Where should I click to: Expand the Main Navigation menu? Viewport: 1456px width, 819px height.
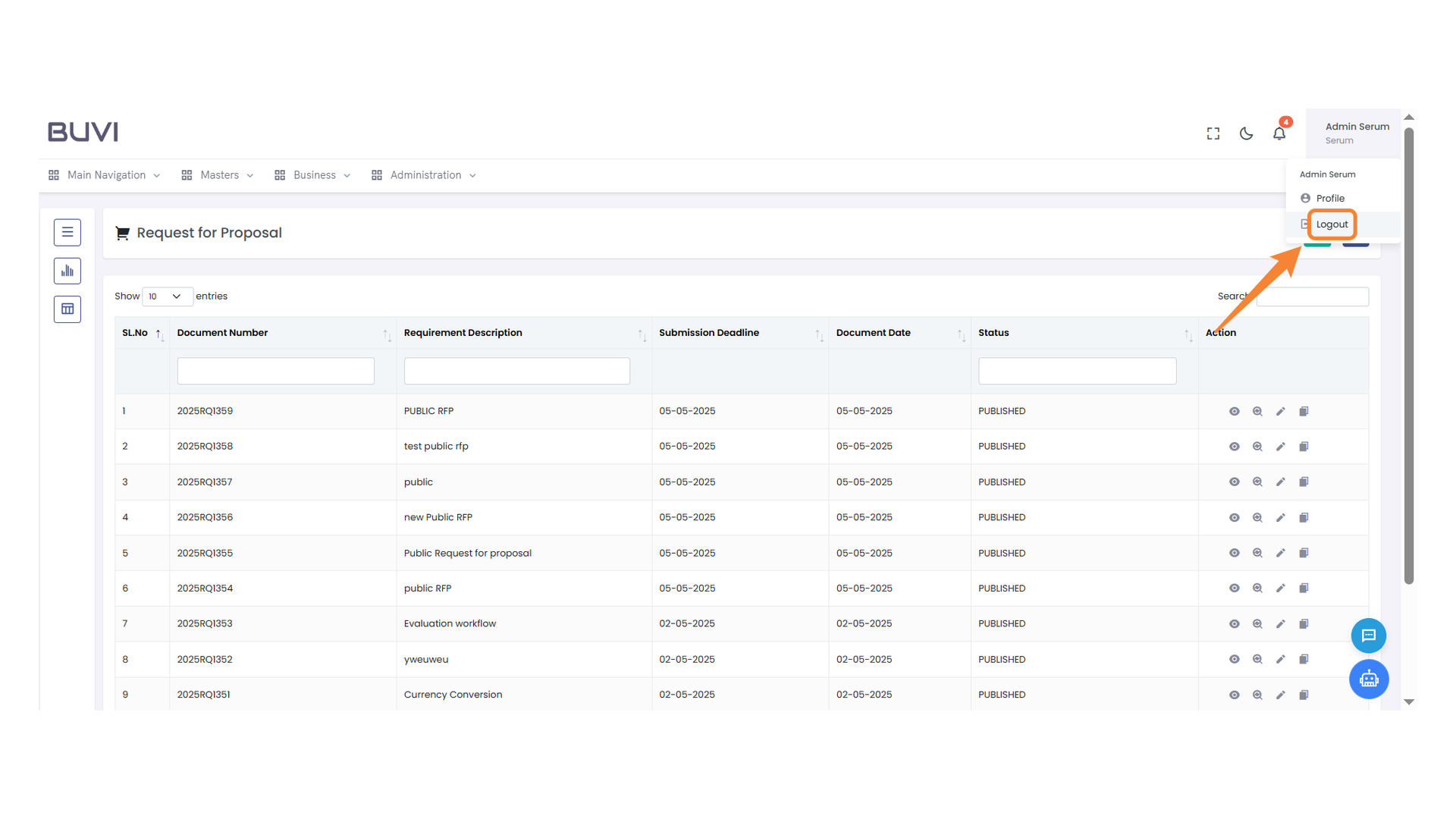pyautogui.click(x=105, y=175)
